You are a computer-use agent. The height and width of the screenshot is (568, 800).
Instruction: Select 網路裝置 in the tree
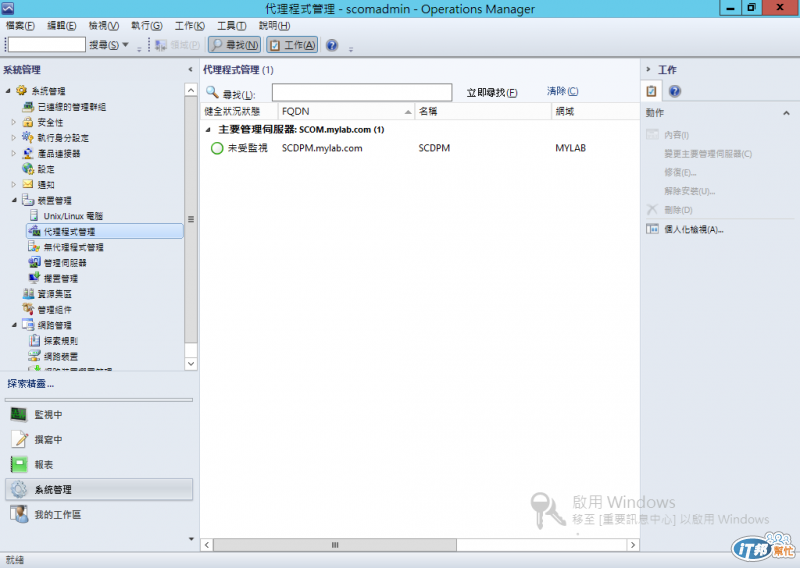pos(61,356)
